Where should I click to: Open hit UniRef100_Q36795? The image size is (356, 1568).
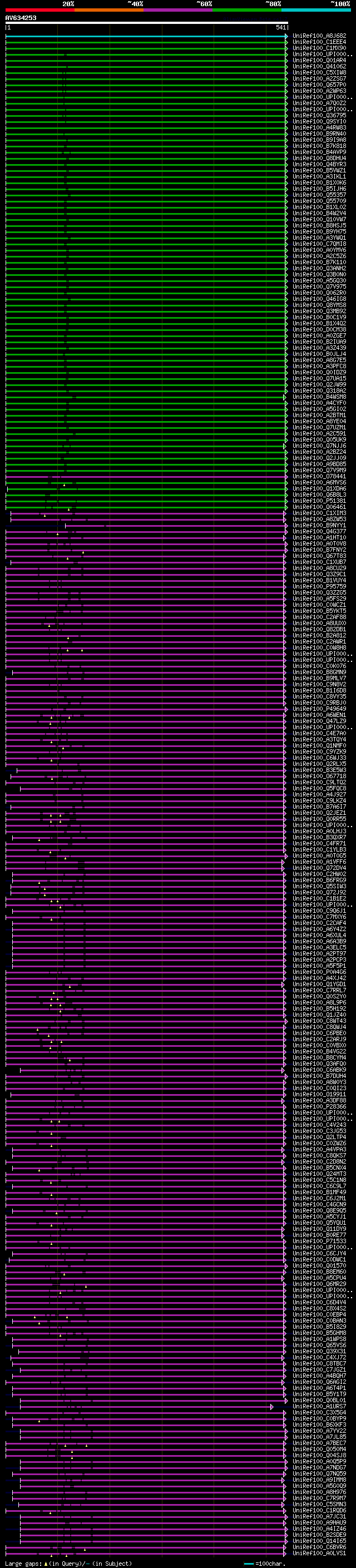coord(319,115)
